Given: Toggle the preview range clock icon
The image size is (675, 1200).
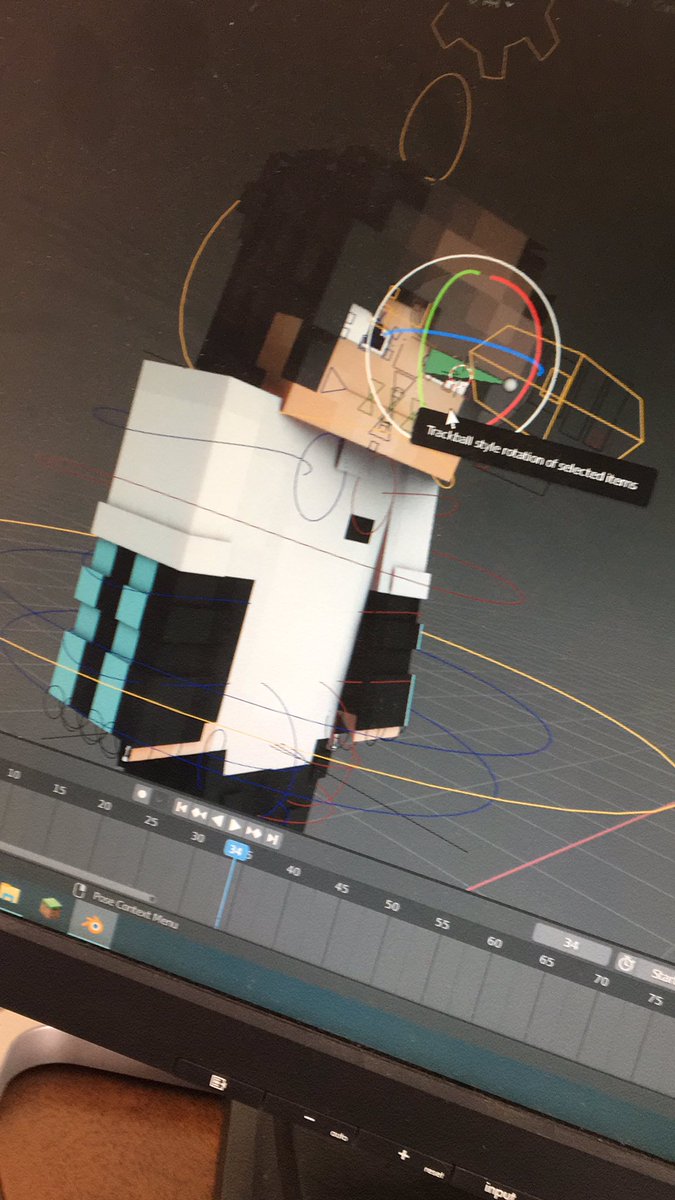Looking at the screenshot, I should pos(627,964).
